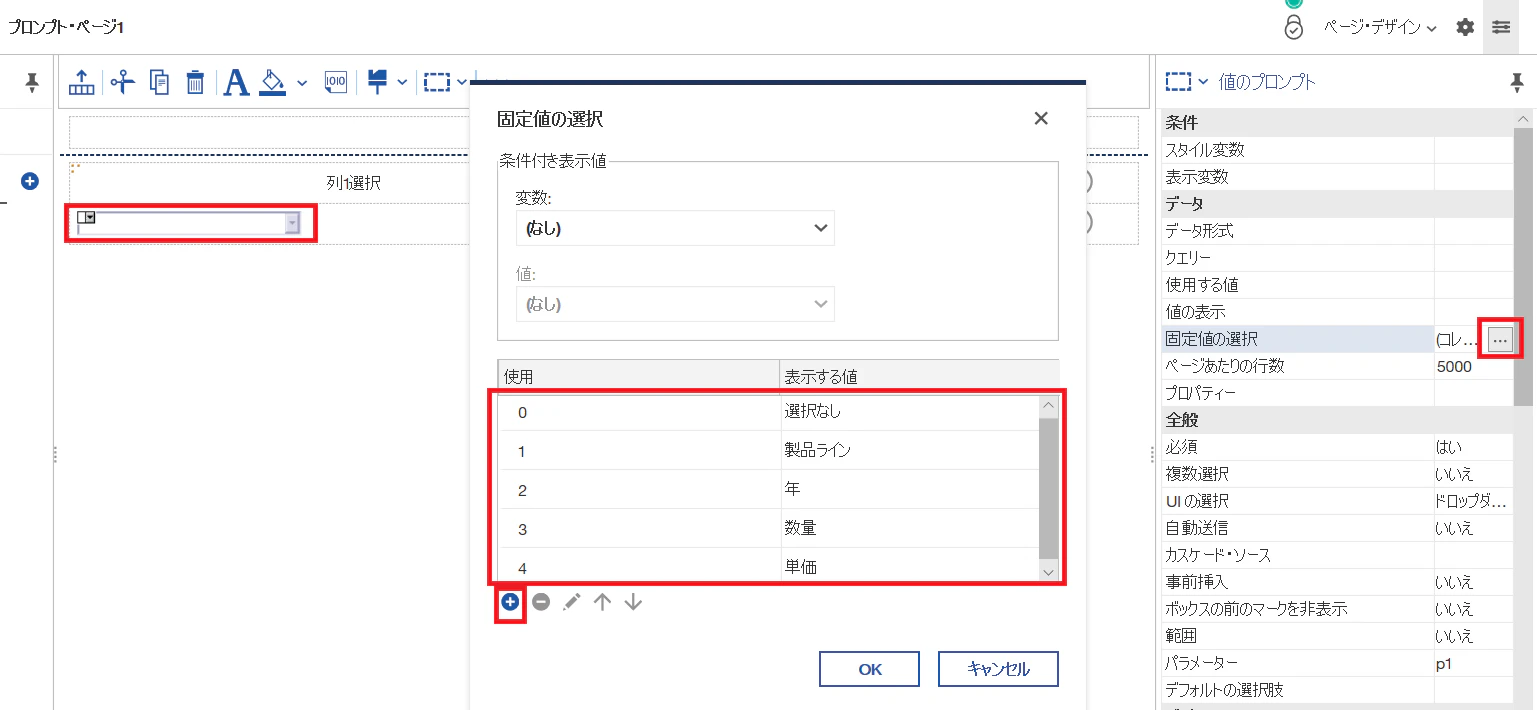Click OK in the 固定値の選択 dialog
The height and width of the screenshot is (710, 1537).
coord(870,669)
